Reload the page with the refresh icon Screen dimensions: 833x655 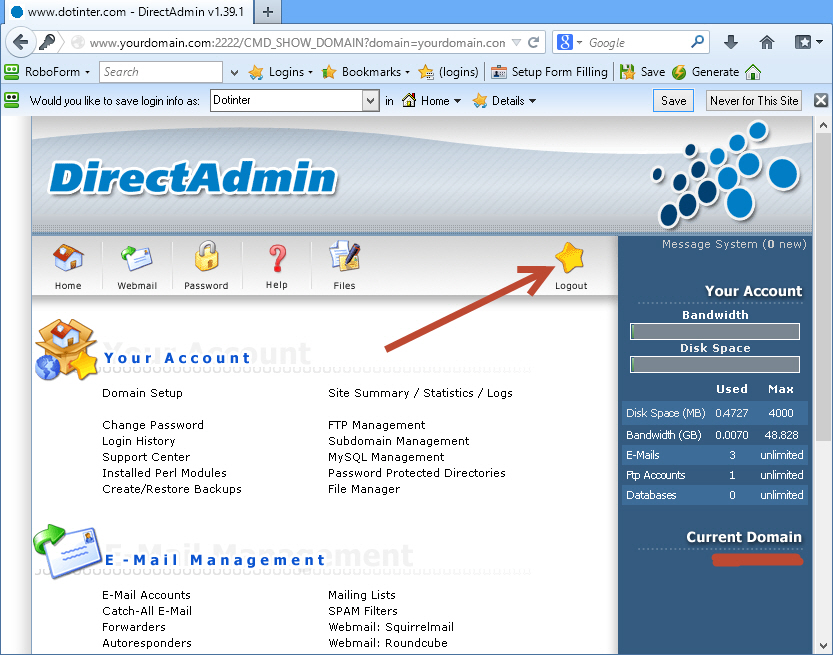pos(534,42)
